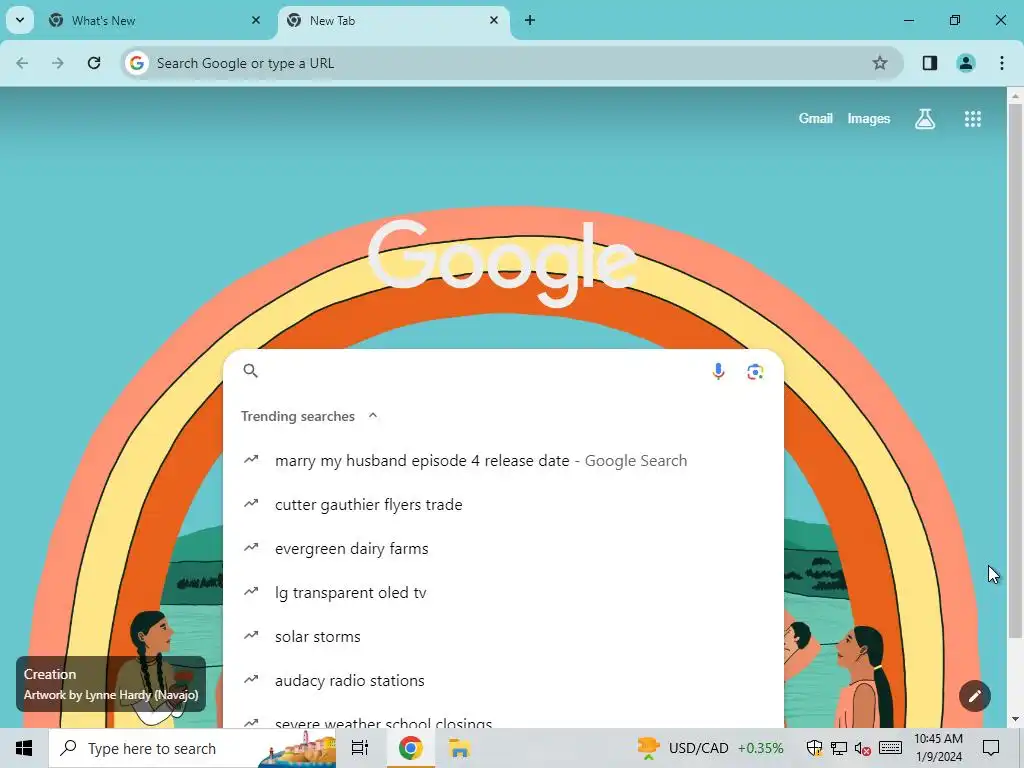Viewport: 1024px width, 768px height.
Task: Open Search Labs flask icon
Action: (x=925, y=118)
